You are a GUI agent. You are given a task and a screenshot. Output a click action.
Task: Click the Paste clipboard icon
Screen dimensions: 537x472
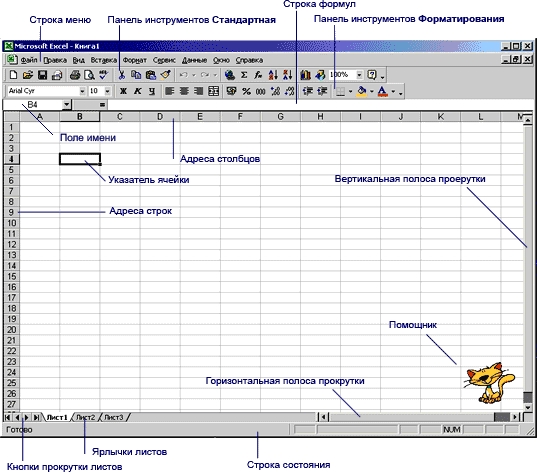tap(151, 75)
